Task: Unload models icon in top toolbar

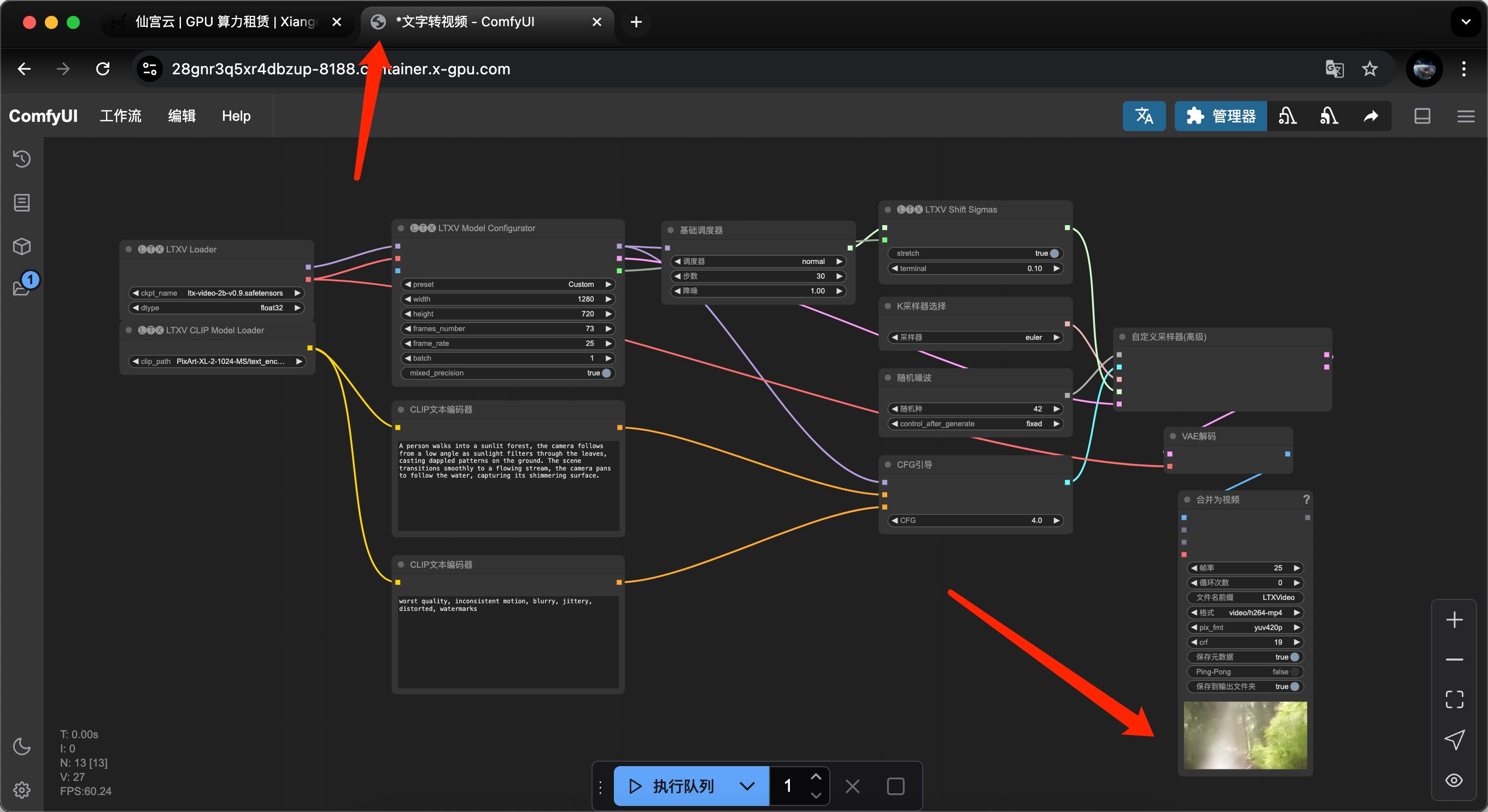Action: tap(1287, 116)
